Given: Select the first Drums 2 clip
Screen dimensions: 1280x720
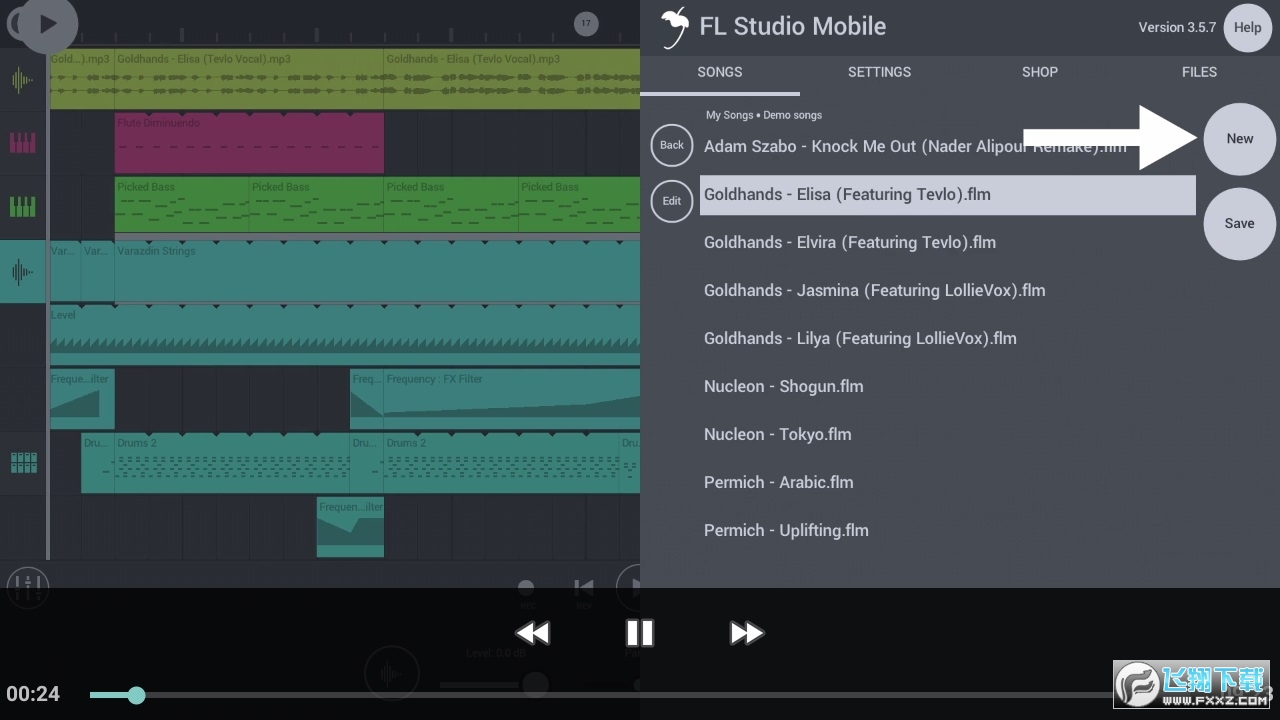Looking at the screenshot, I should (x=232, y=463).
